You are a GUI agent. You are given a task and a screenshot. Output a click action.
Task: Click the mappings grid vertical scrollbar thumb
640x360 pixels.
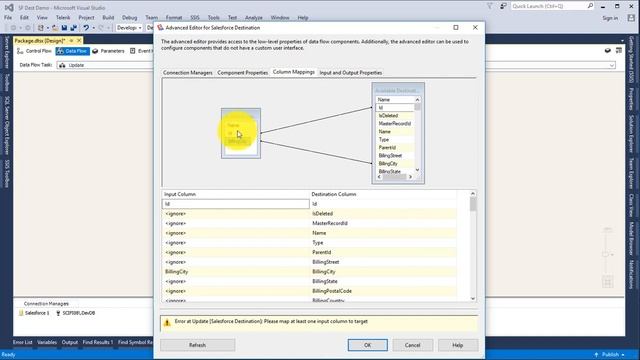tap(473, 204)
